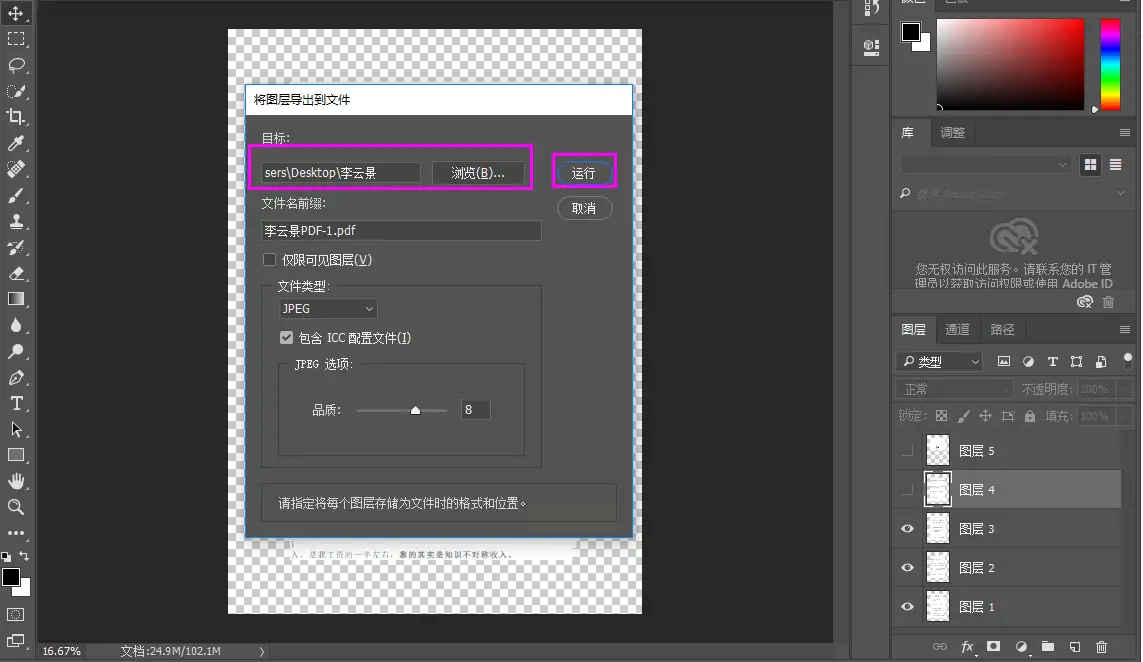The height and width of the screenshot is (662, 1143).
Task: Switch to the 通道 tab
Action: pos(957,330)
